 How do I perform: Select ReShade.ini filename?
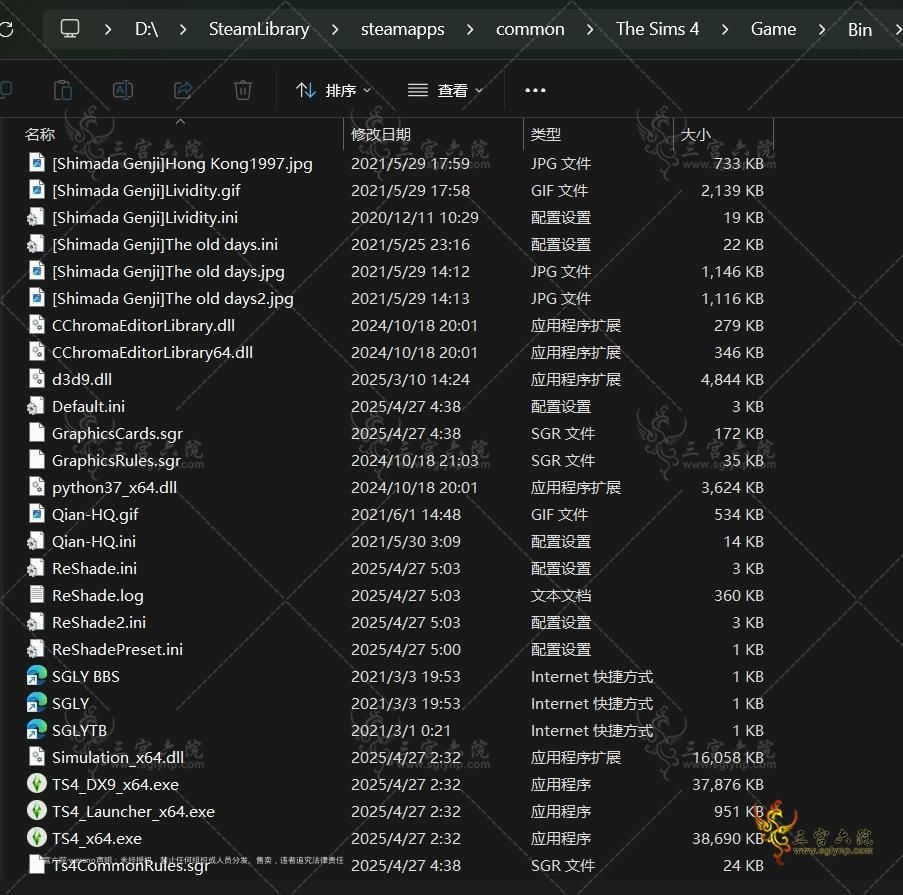pos(94,568)
